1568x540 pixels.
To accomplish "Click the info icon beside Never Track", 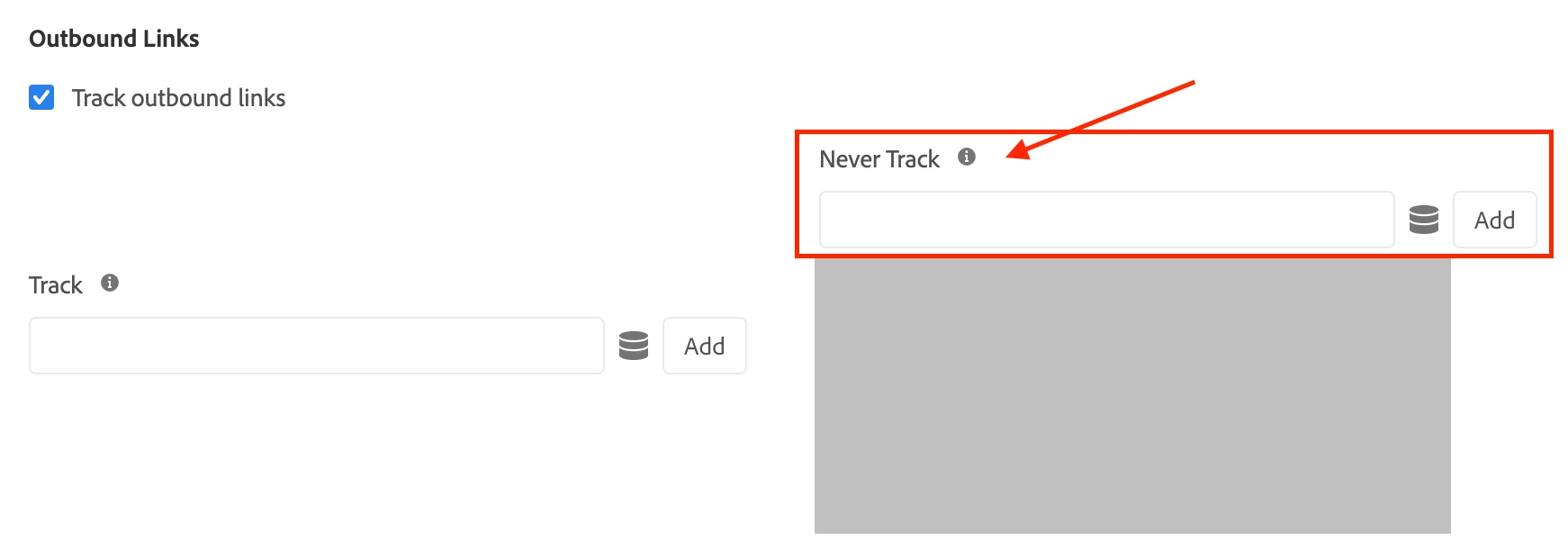I will click(x=967, y=157).
